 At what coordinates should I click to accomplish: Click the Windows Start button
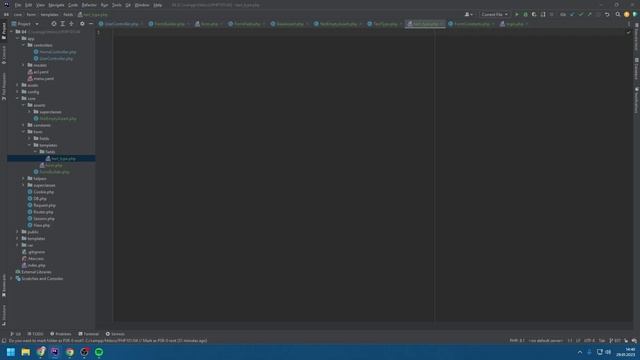[11, 352]
